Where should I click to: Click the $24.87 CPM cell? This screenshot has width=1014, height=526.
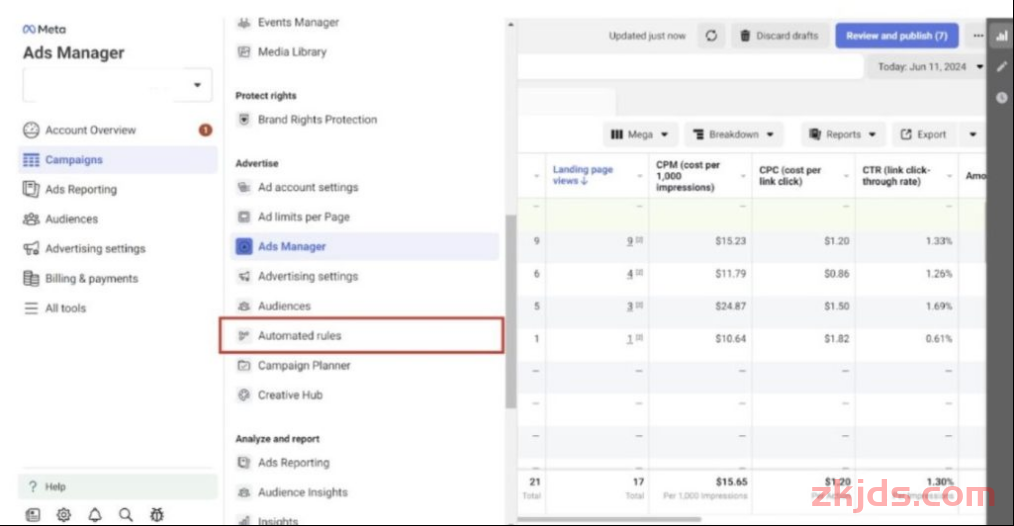click(x=730, y=306)
